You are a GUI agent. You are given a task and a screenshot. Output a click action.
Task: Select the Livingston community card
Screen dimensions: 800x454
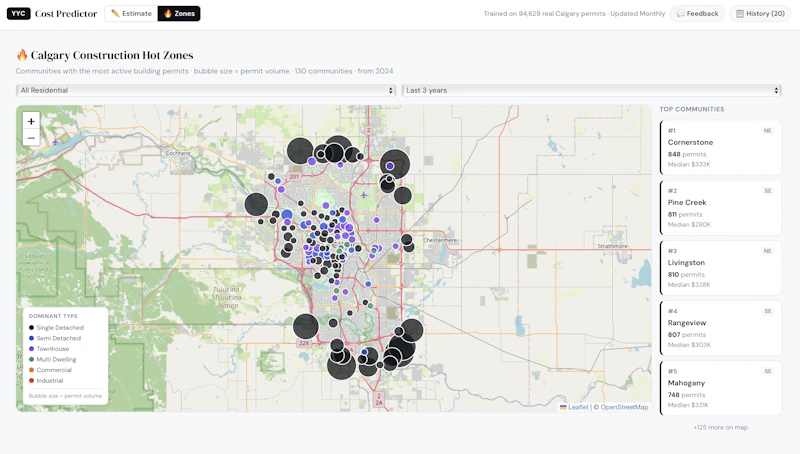click(720, 268)
